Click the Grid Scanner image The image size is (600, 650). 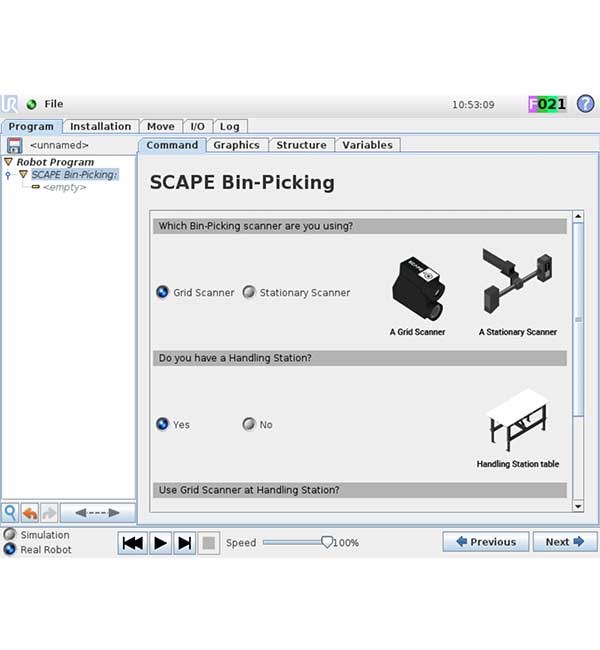pyautogui.click(x=418, y=289)
